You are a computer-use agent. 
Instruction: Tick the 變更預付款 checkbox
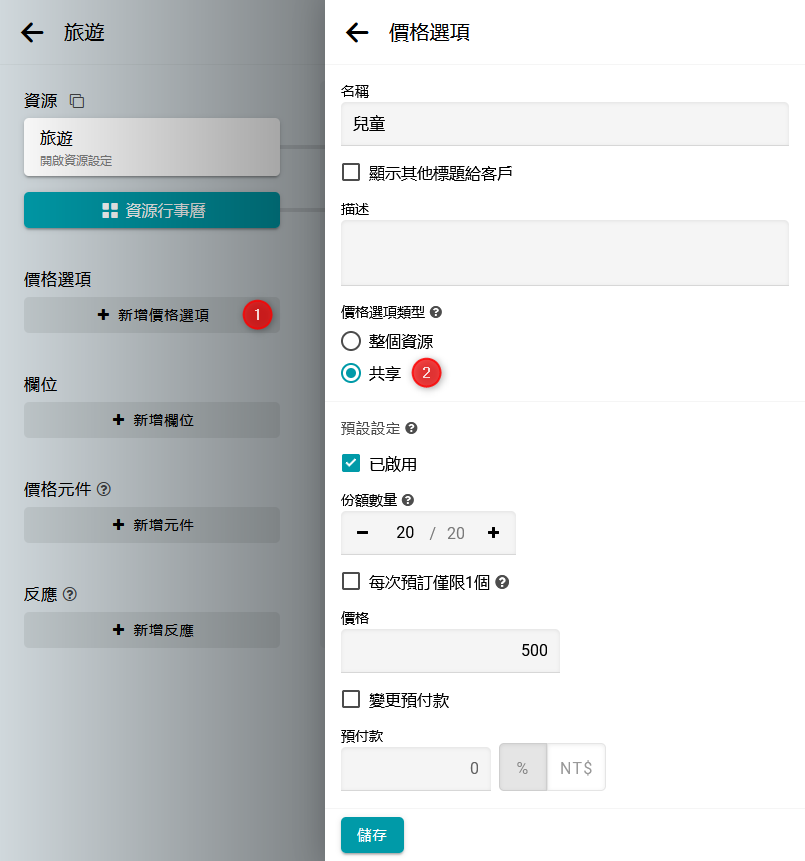coord(351,699)
